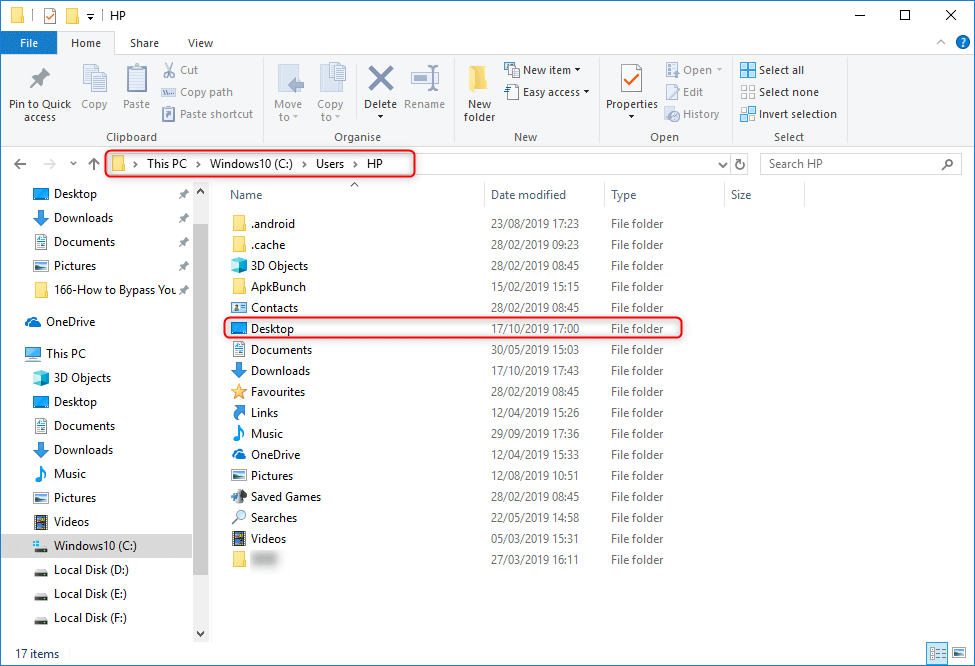Select Videos under This PC in navigation pane
This screenshot has width=975, height=666.
pyautogui.click(x=62, y=522)
